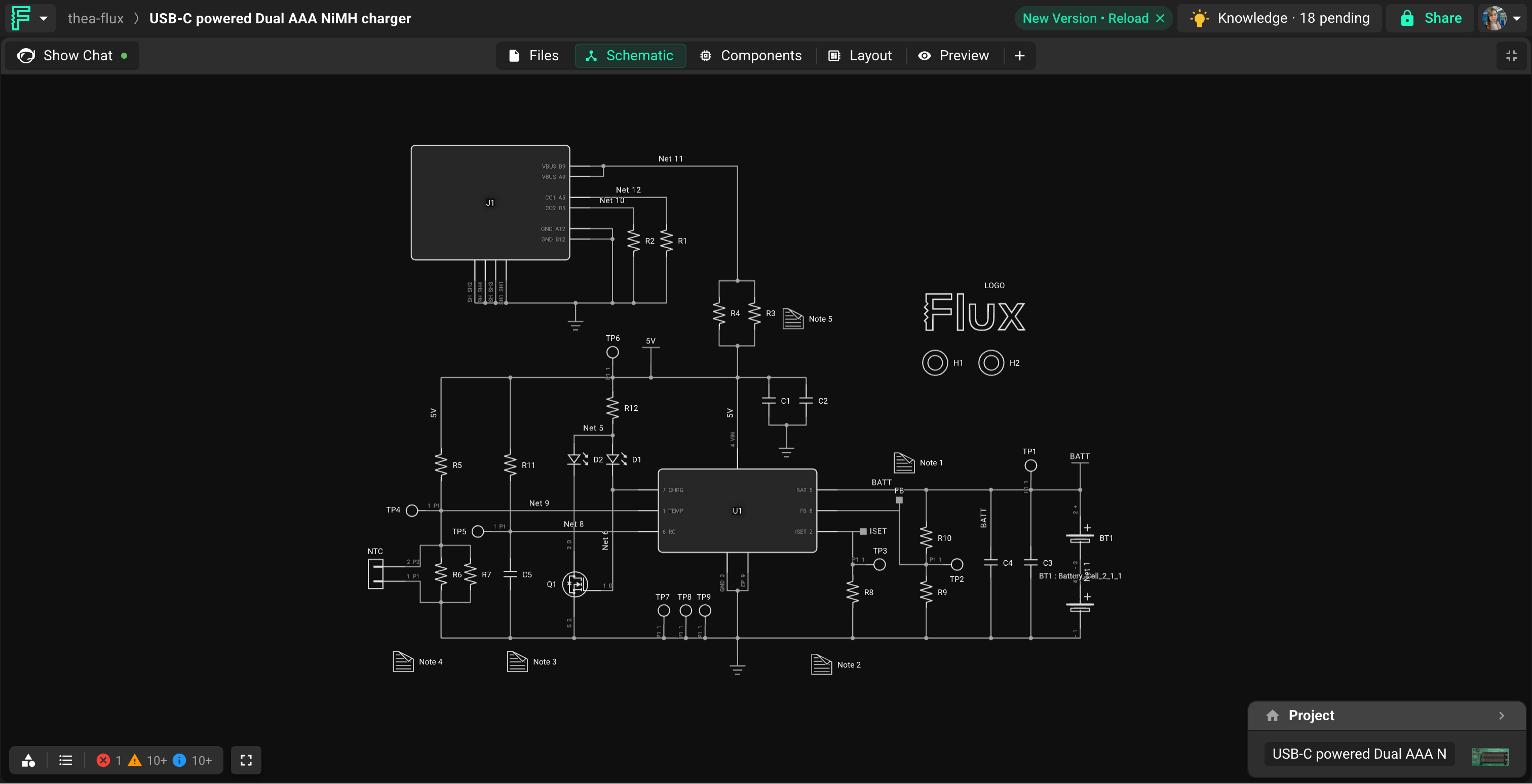1532x784 pixels.
Task: Select resistor R5
Action: tap(441, 465)
